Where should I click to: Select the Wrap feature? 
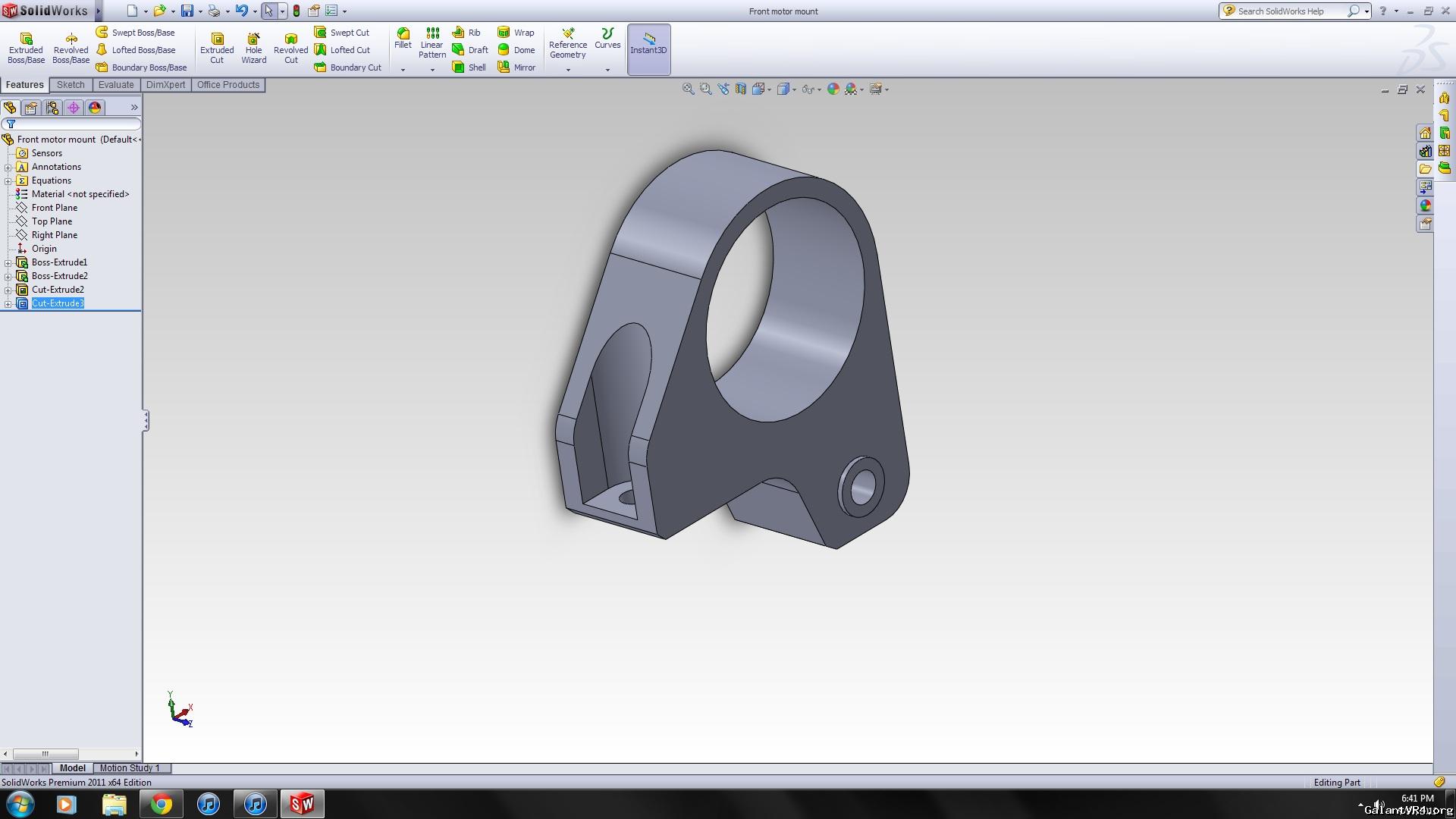click(x=516, y=33)
